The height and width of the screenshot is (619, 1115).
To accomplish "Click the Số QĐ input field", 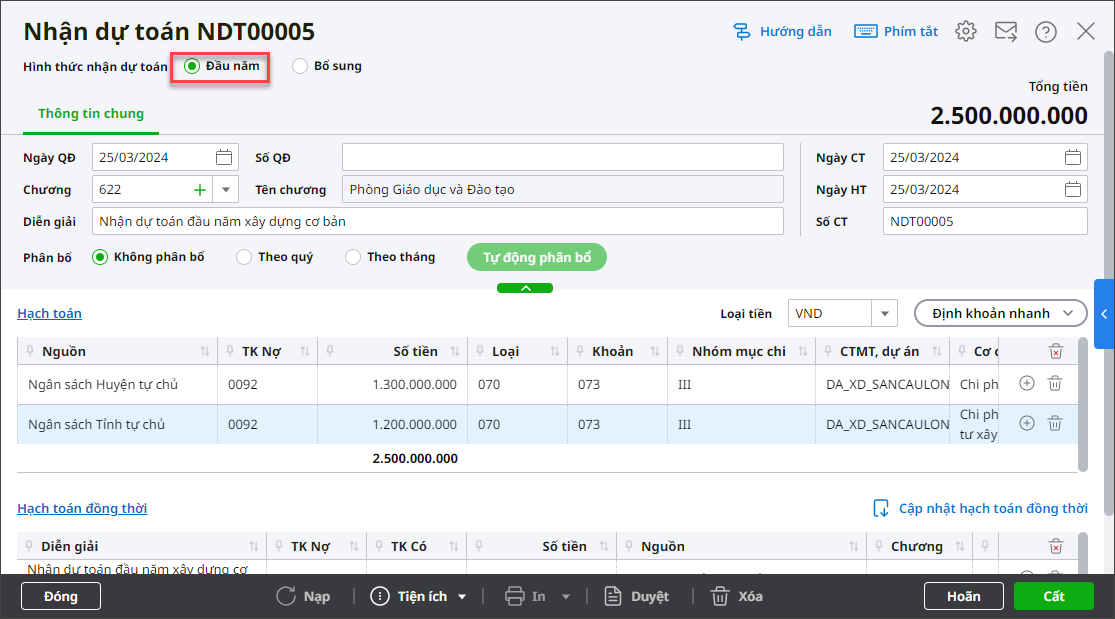I will click(x=562, y=157).
